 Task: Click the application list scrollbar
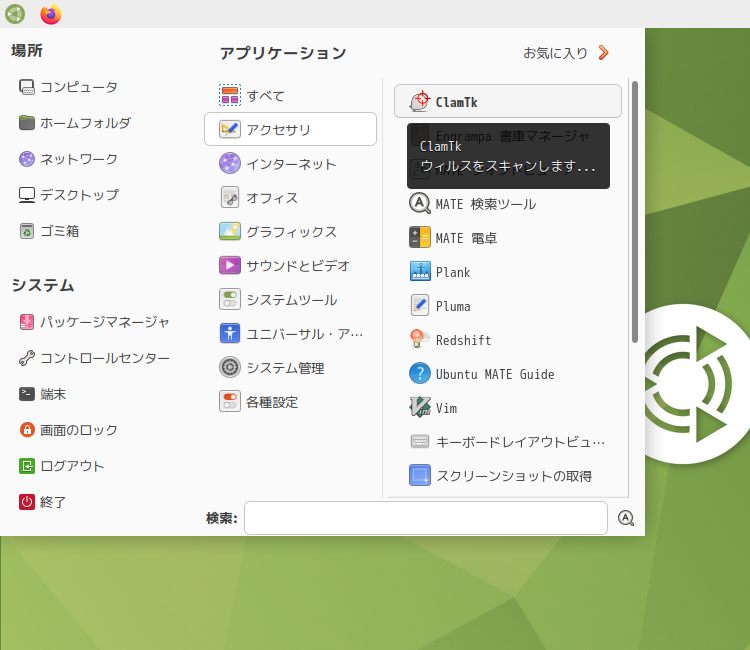click(x=635, y=212)
